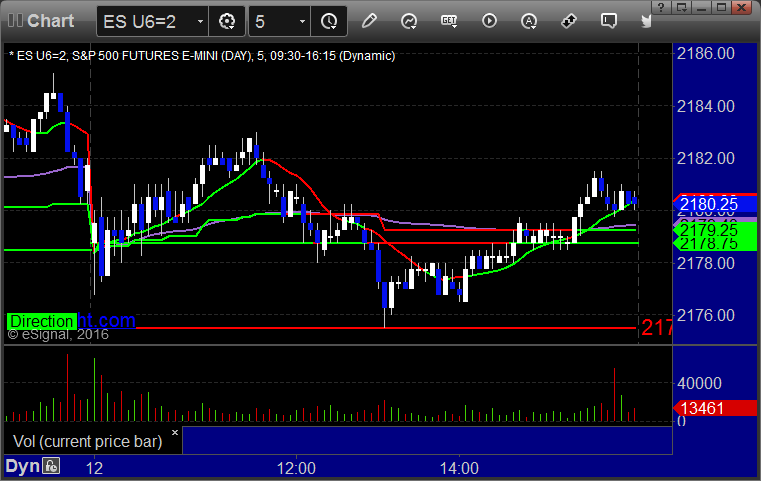
Task: Toggle the lock icon beside Dyn
Action: (x=51, y=466)
